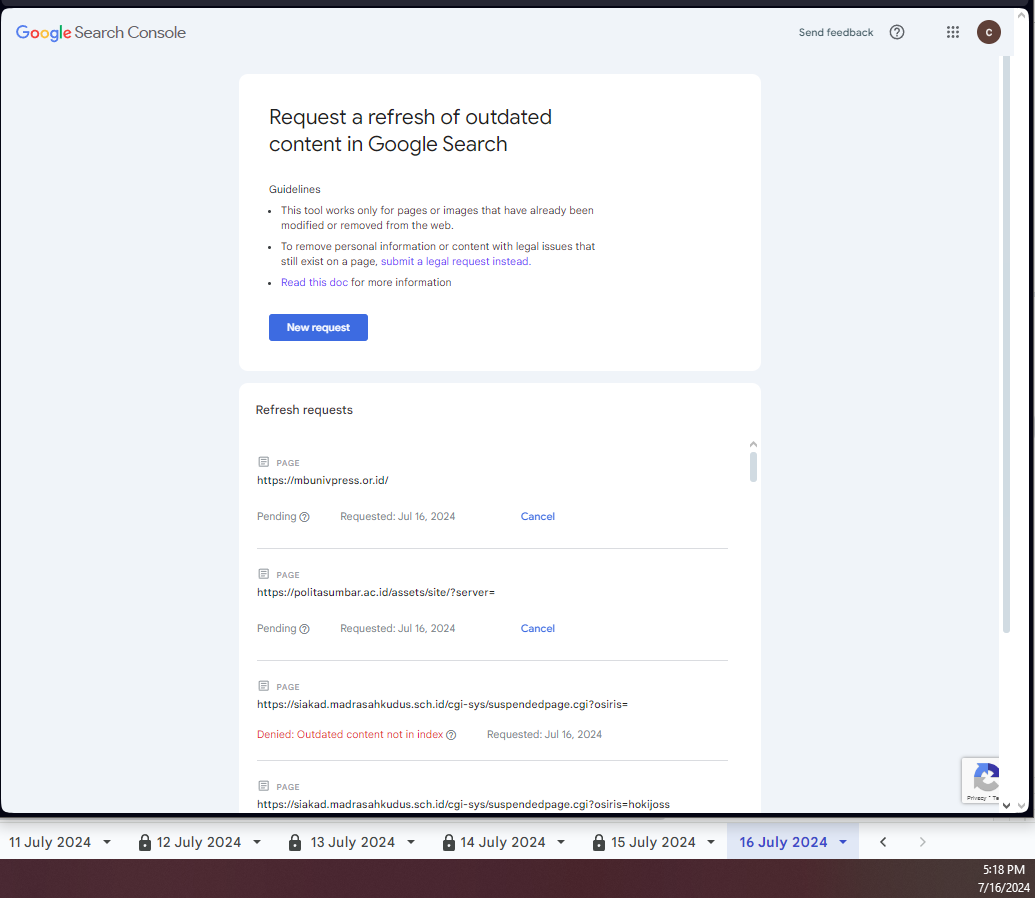The image size is (1035, 898).
Task: Click page icon of mbunivpress.or.id request
Action: pos(263,462)
